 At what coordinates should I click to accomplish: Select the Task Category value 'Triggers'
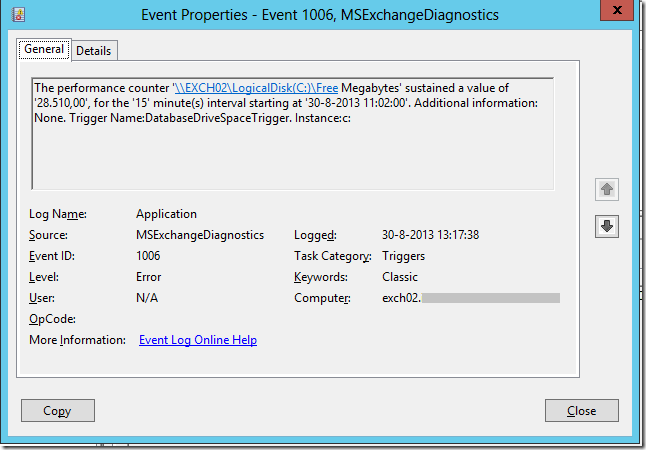pyautogui.click(x=403, y=256)
